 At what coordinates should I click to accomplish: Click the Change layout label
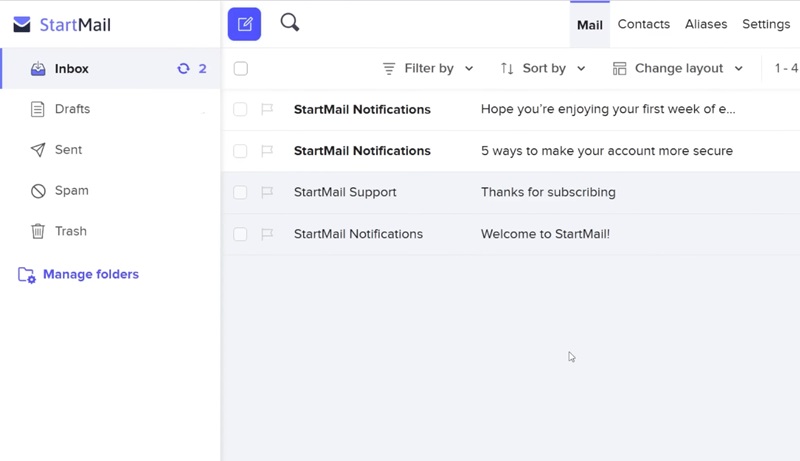[x=679, y=68]
